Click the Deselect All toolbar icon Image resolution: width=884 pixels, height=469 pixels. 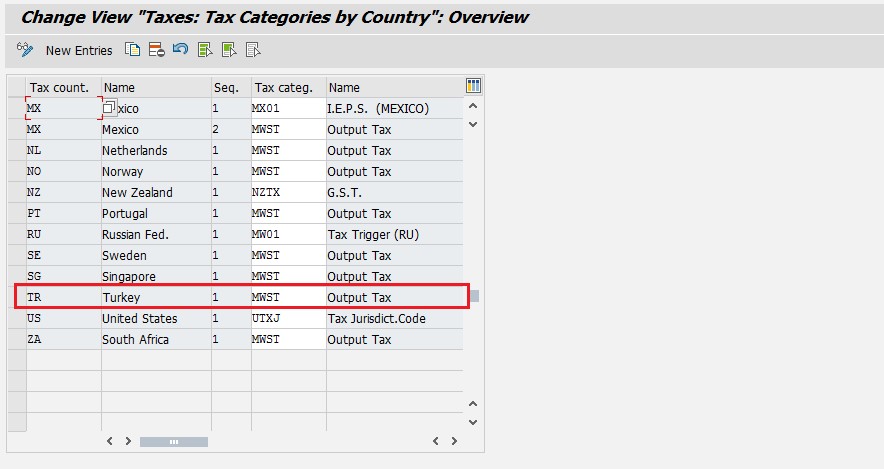(253, 49)
